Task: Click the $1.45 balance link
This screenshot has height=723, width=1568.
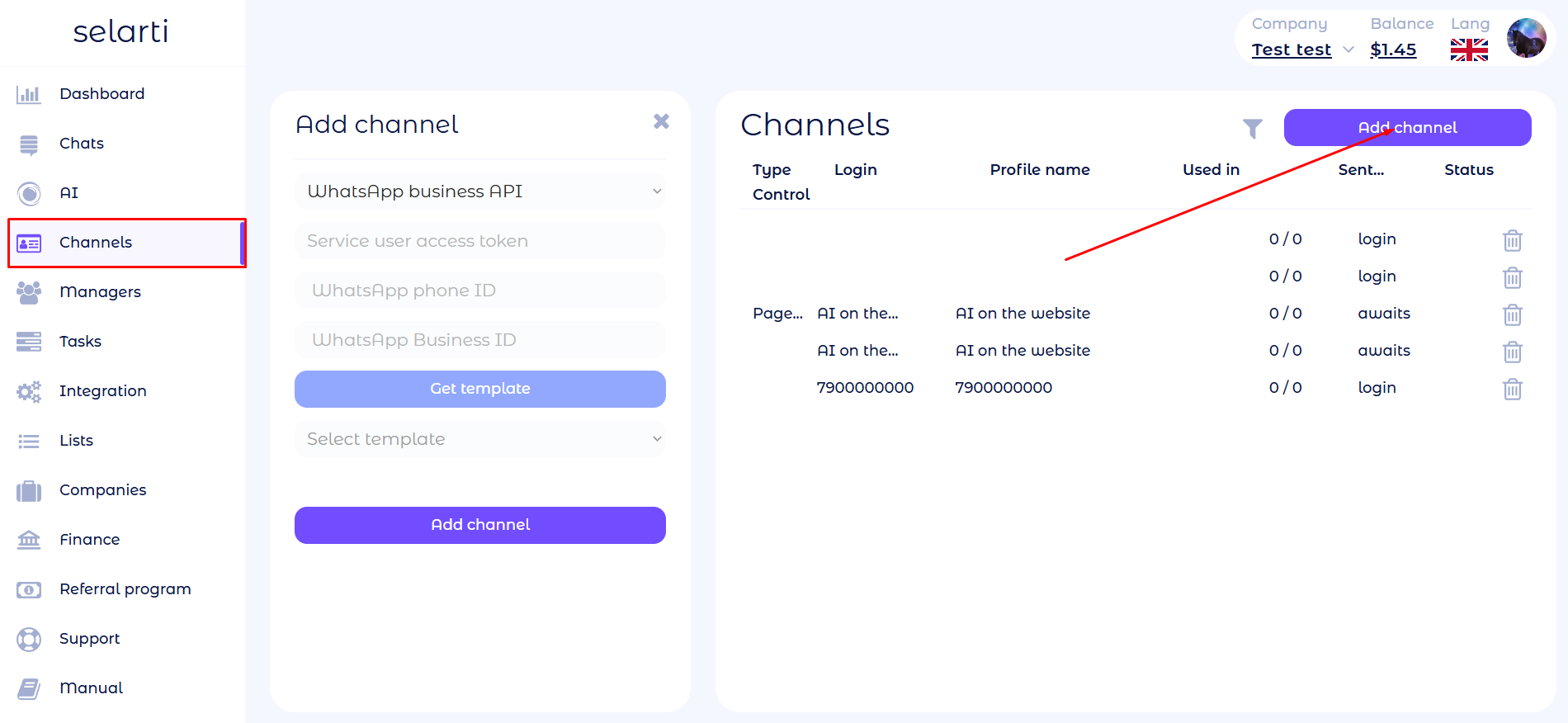Action: 1393,50
